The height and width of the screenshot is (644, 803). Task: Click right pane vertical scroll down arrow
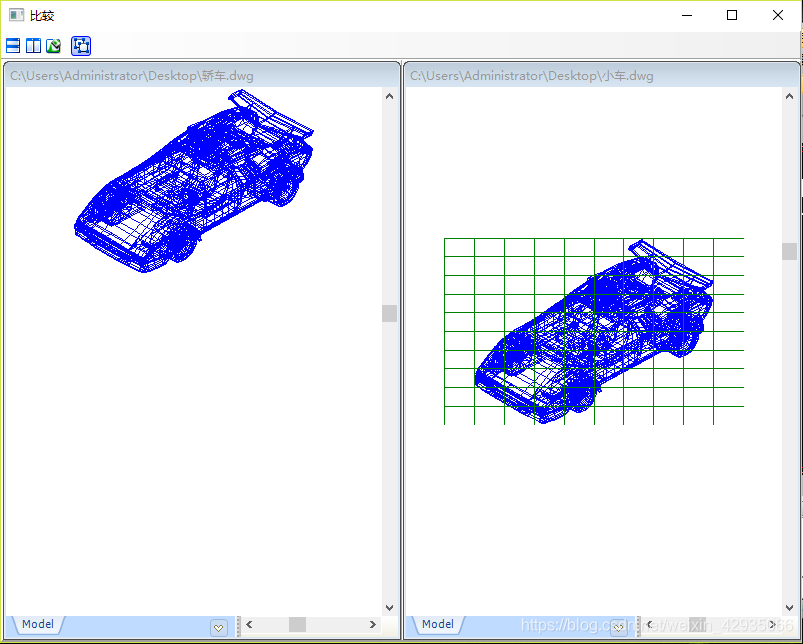(789, 608)
